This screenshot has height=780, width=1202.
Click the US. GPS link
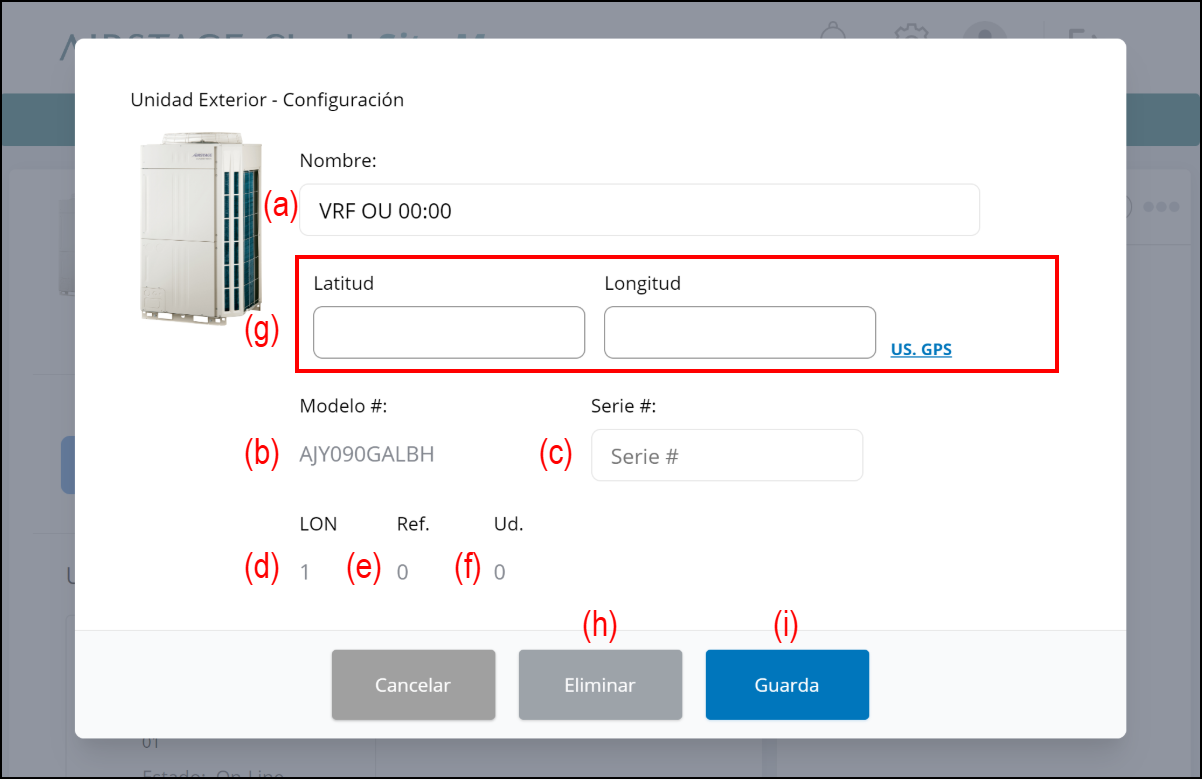coord(921,349)
